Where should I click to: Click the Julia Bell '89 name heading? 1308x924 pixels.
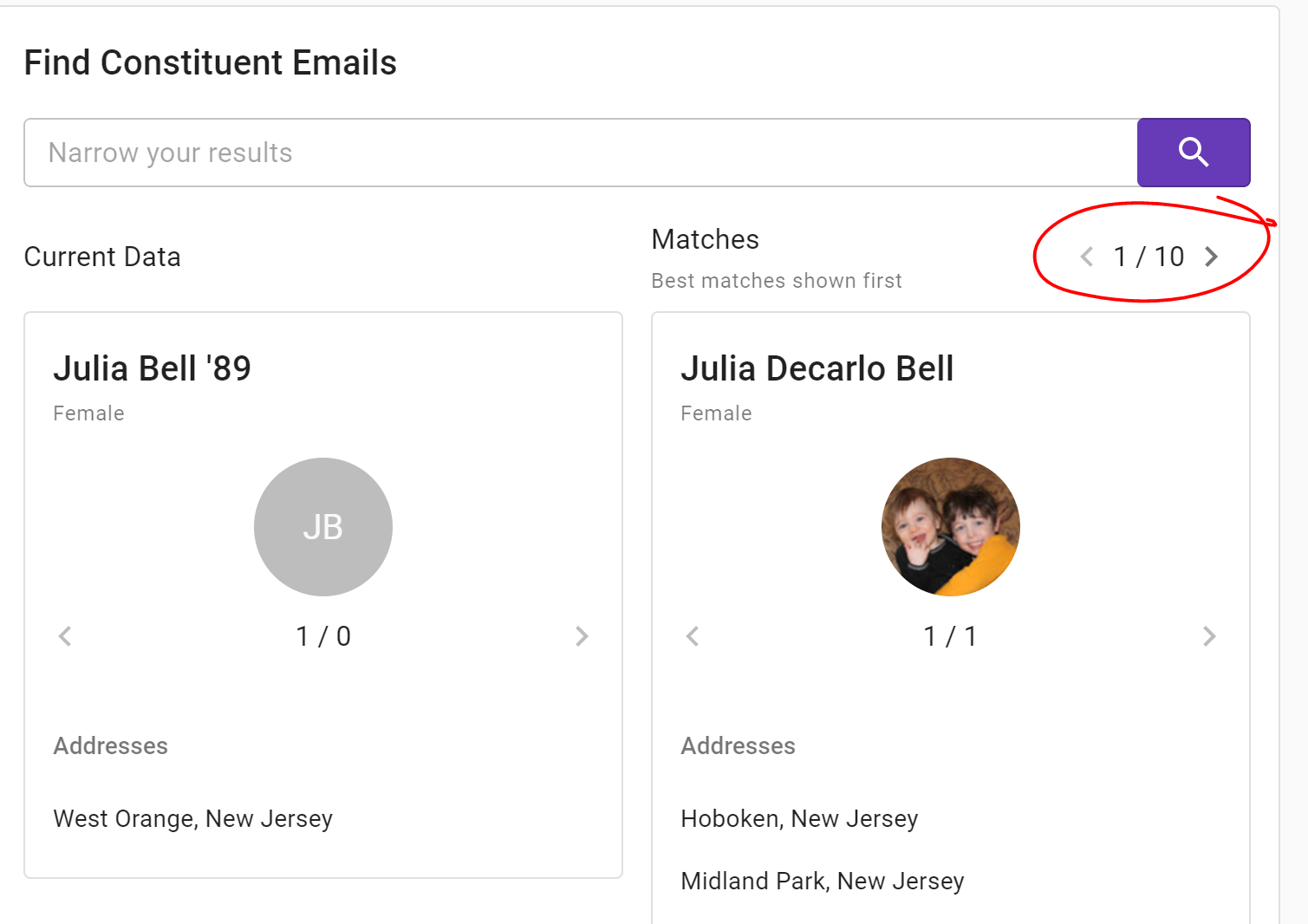click(x=152, y=368)
